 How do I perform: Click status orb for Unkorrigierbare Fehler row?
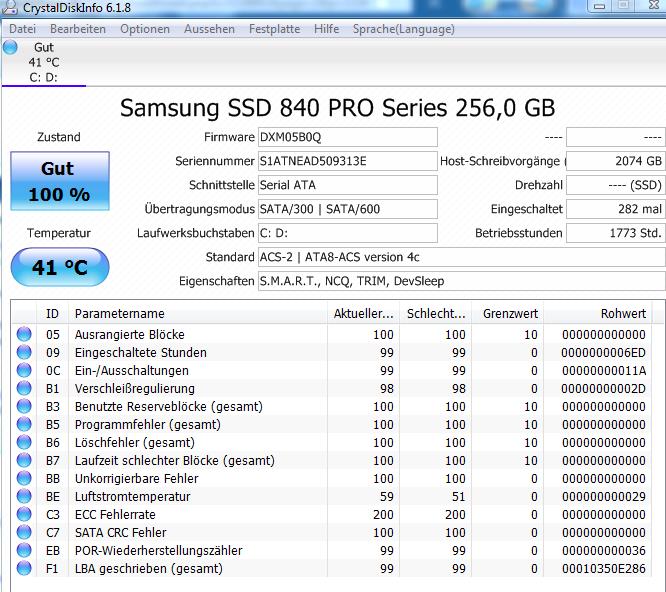click(x=24, y=478)
